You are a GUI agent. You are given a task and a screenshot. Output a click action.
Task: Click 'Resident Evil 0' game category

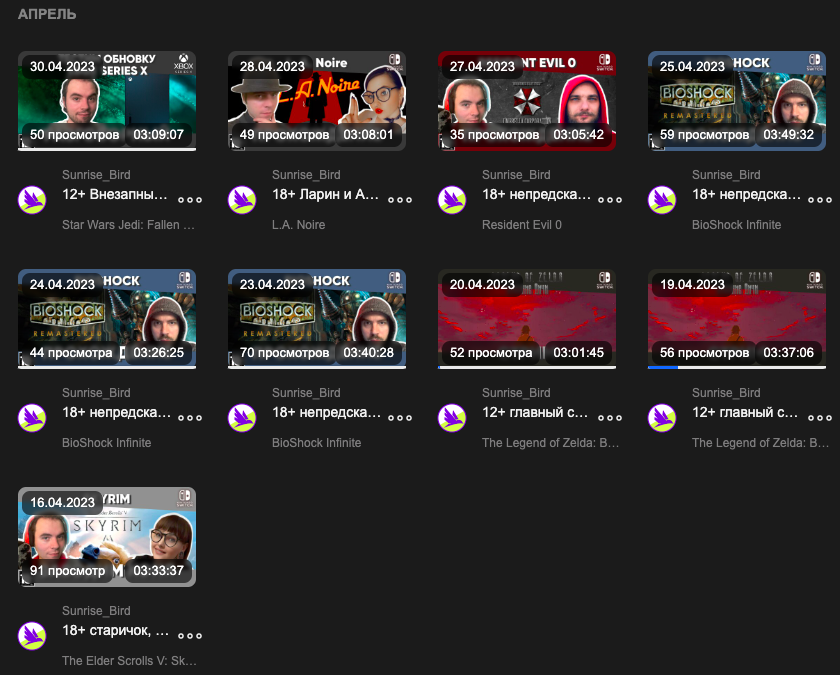click(x=522, y=225)
